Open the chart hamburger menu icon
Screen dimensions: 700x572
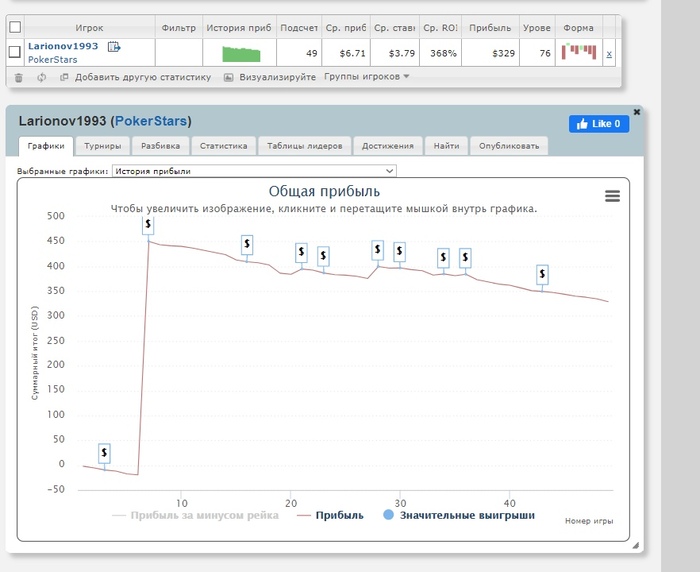pyautogui.click(x=612, y=196)
